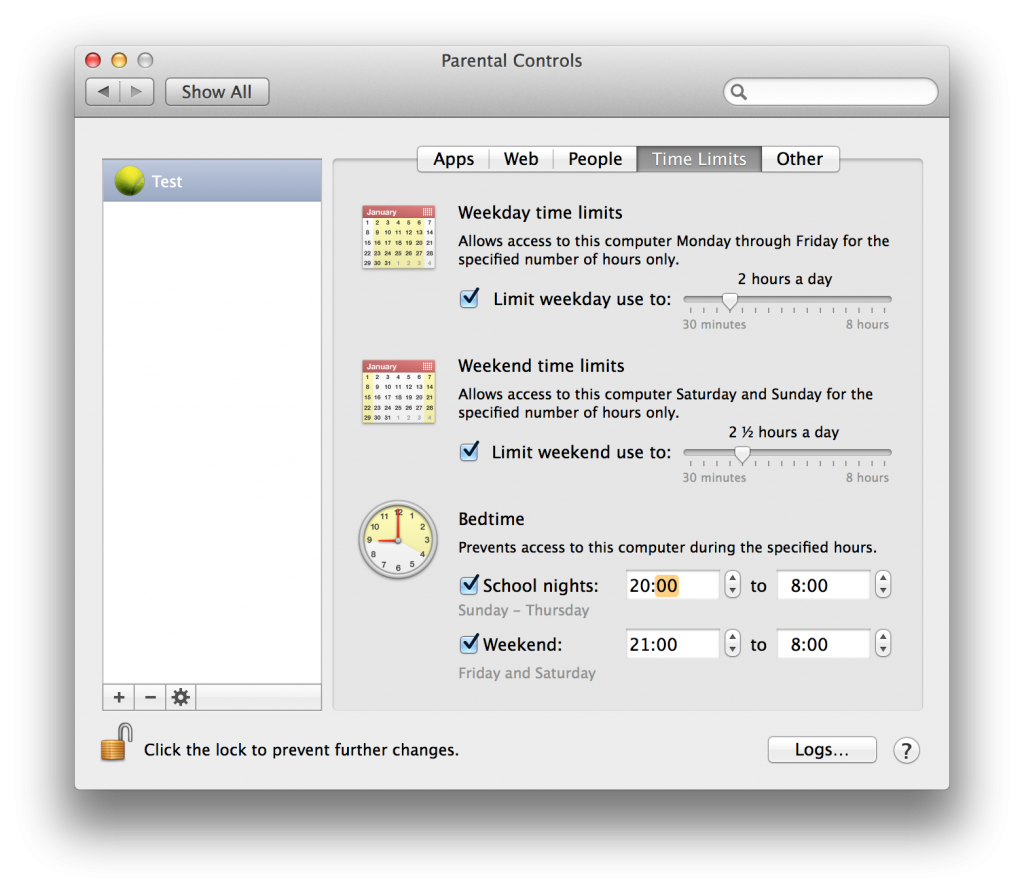Switch to the Web tab
The height and width of the screenshot is (893, 1024).
(x=521, y=159)
